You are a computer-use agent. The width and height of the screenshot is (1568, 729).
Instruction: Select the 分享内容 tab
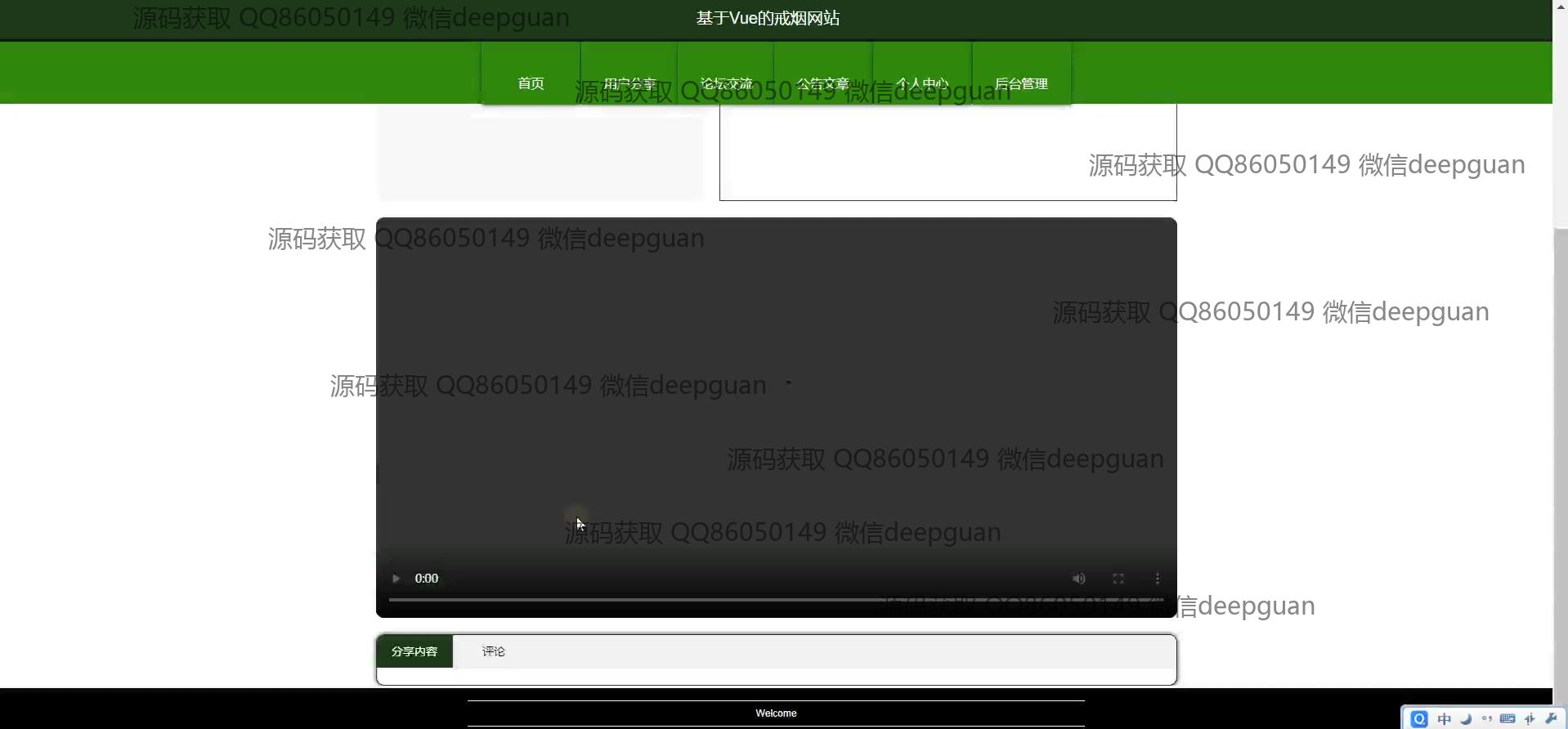[x=414, y=651]
